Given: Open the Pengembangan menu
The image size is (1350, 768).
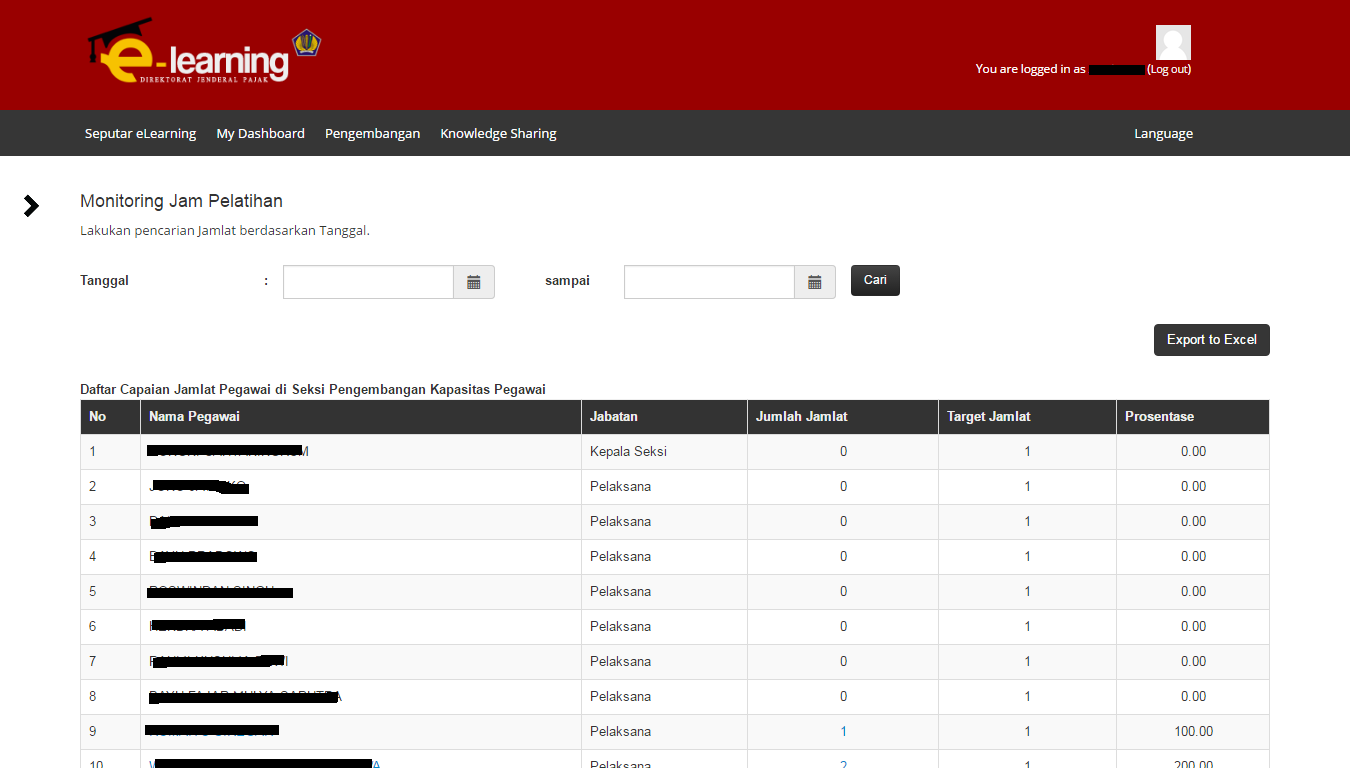Looking at the screenshot, I should tap(372, 132).
